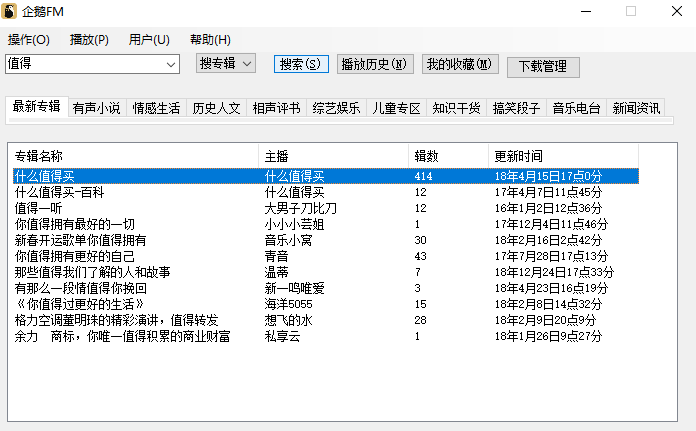Switch to the 情感生活 tab

157,108
